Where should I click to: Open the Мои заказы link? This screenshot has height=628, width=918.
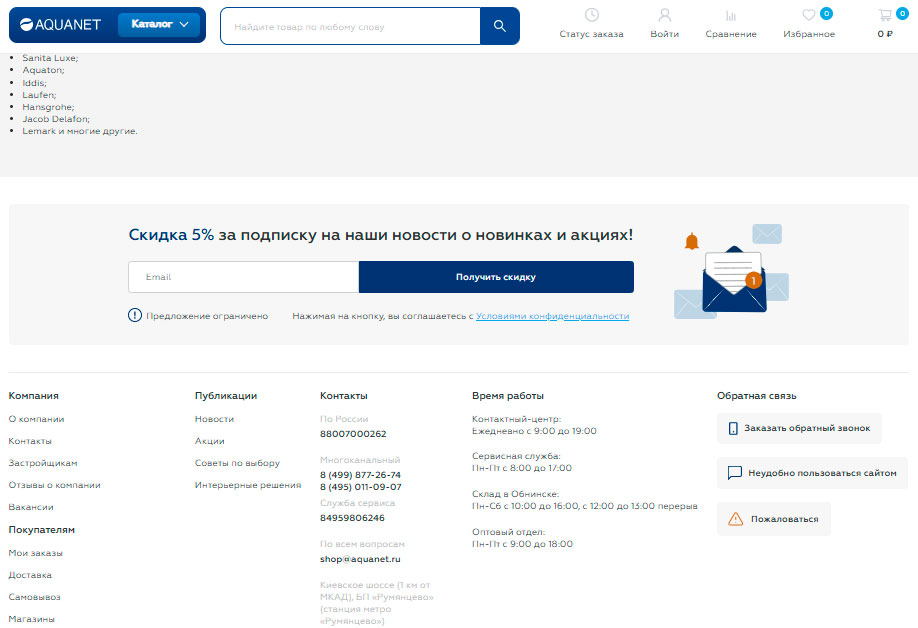[x=35, y=552]
